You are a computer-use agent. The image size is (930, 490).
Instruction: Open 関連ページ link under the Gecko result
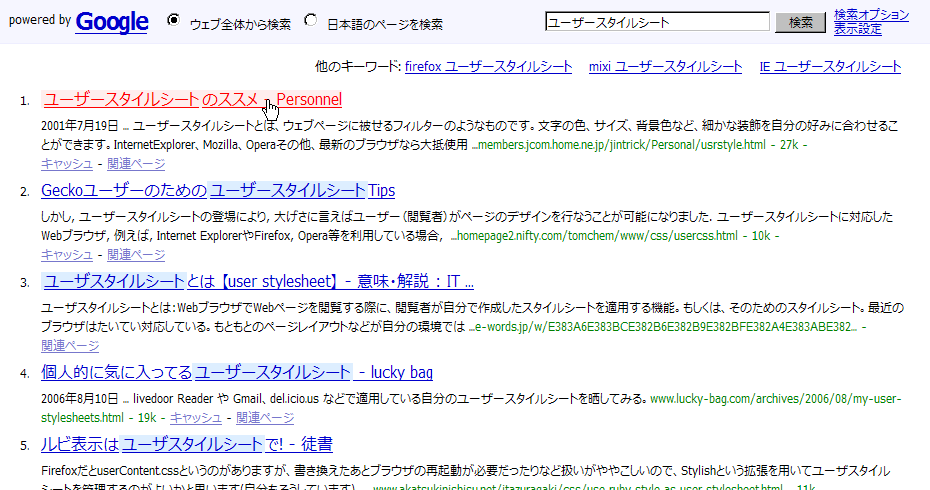136,254
